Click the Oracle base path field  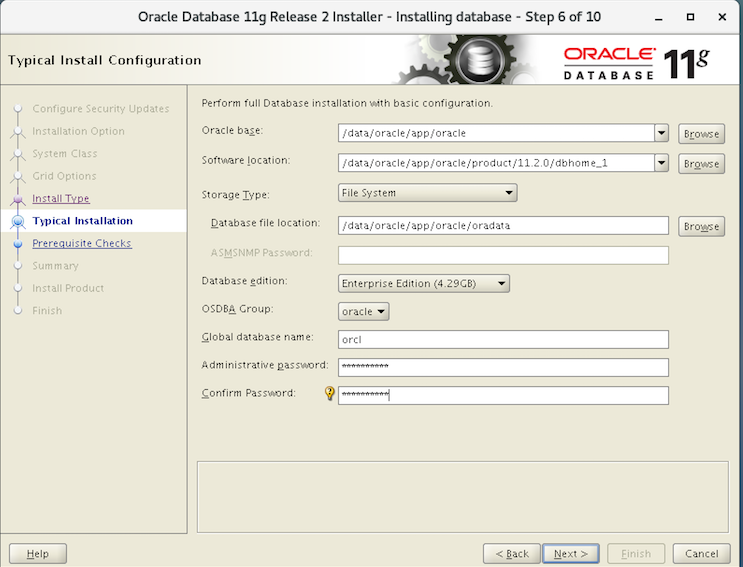[496, 133]
